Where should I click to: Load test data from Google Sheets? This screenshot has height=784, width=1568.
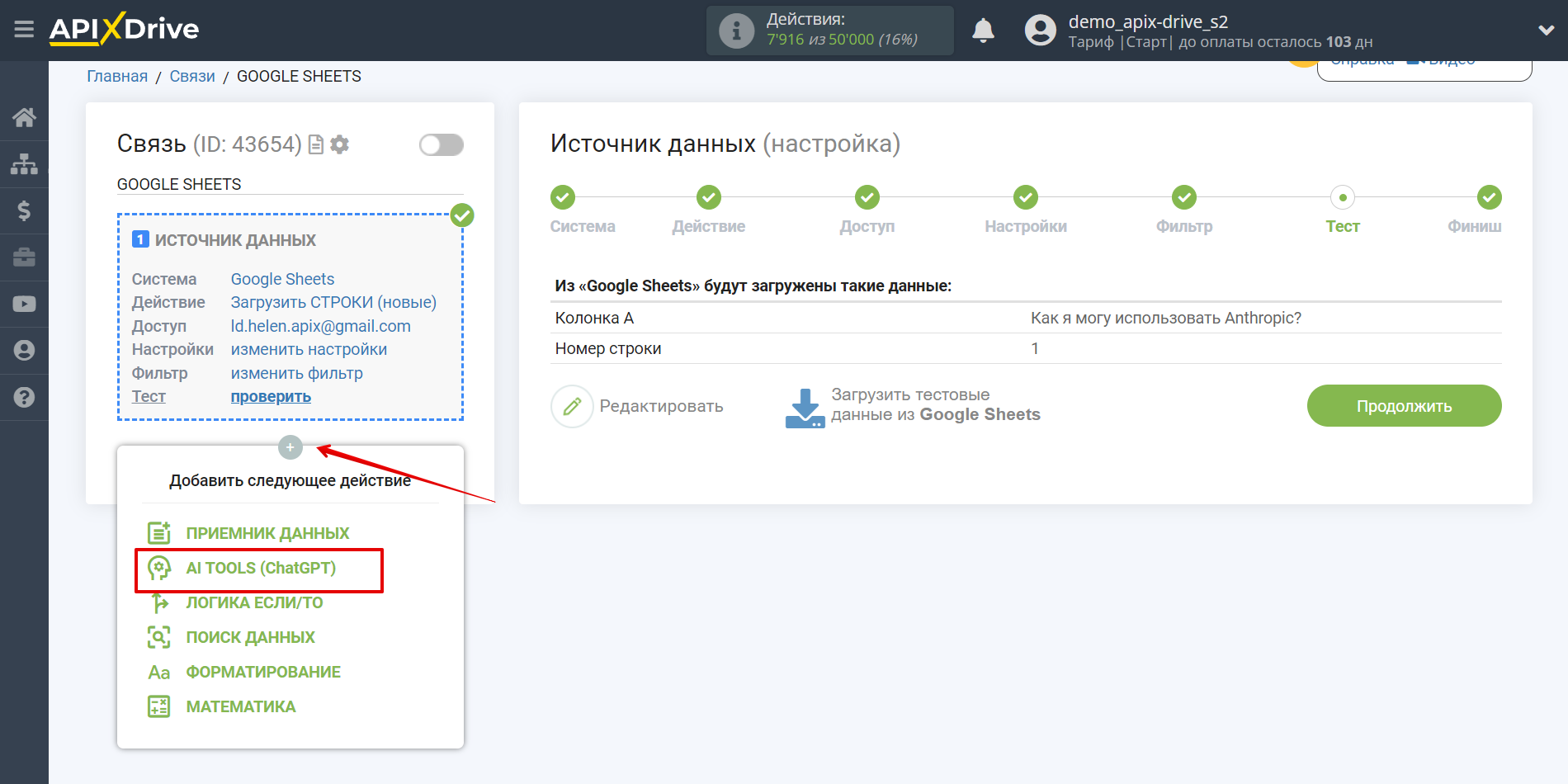pyautogui.click(x=913, y=406)
